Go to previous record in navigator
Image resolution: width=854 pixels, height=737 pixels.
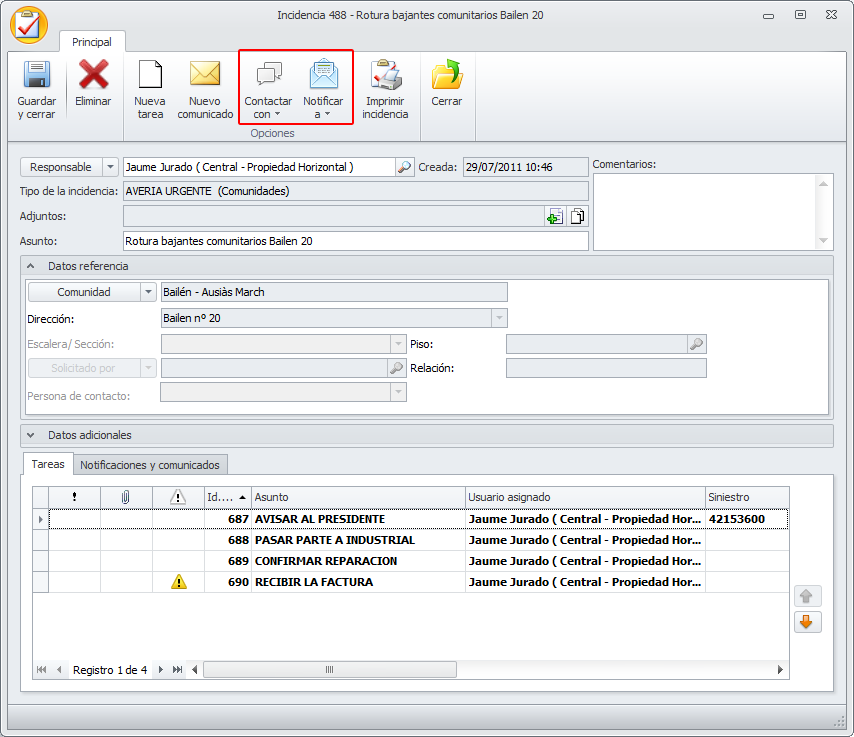click(x=59, y=669)
